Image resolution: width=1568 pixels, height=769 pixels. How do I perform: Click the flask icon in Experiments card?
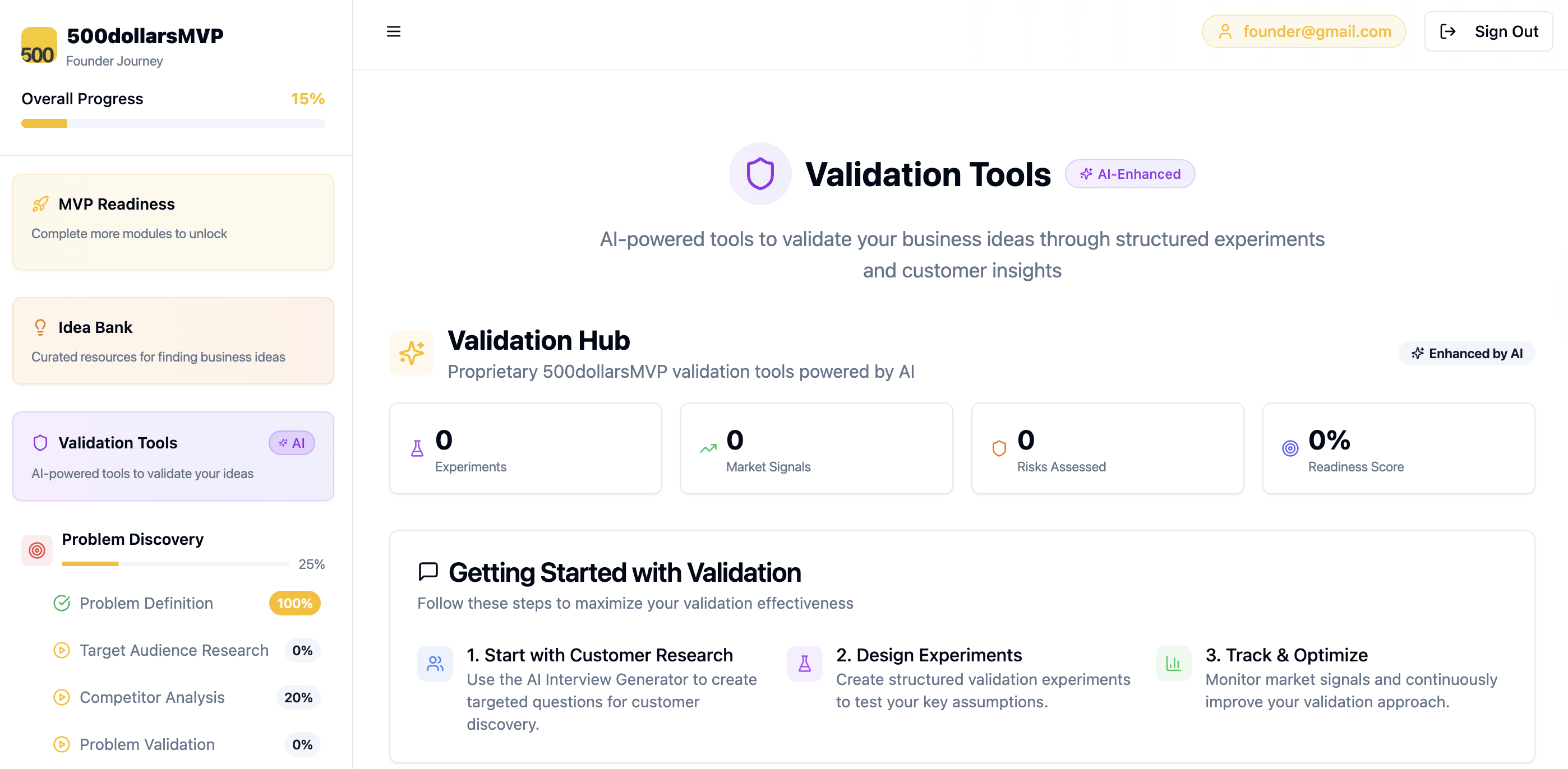coord(417,448)
